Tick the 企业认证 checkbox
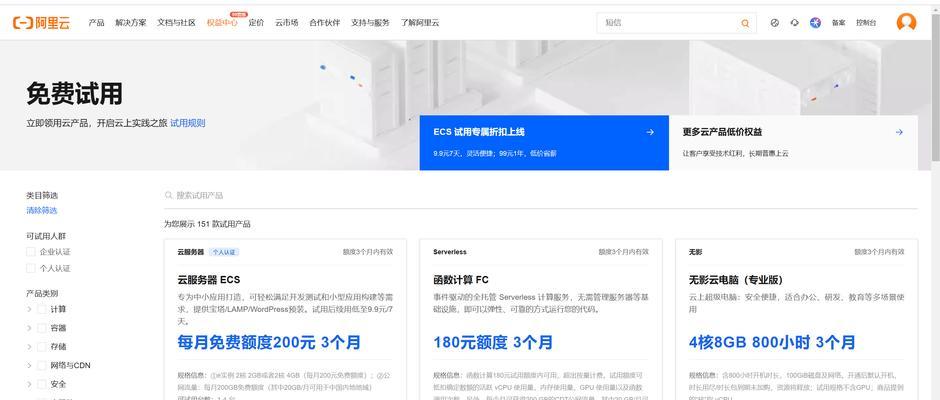Image resolution: width=940 pixels, height=400 pixels. [x=31, y=252]
